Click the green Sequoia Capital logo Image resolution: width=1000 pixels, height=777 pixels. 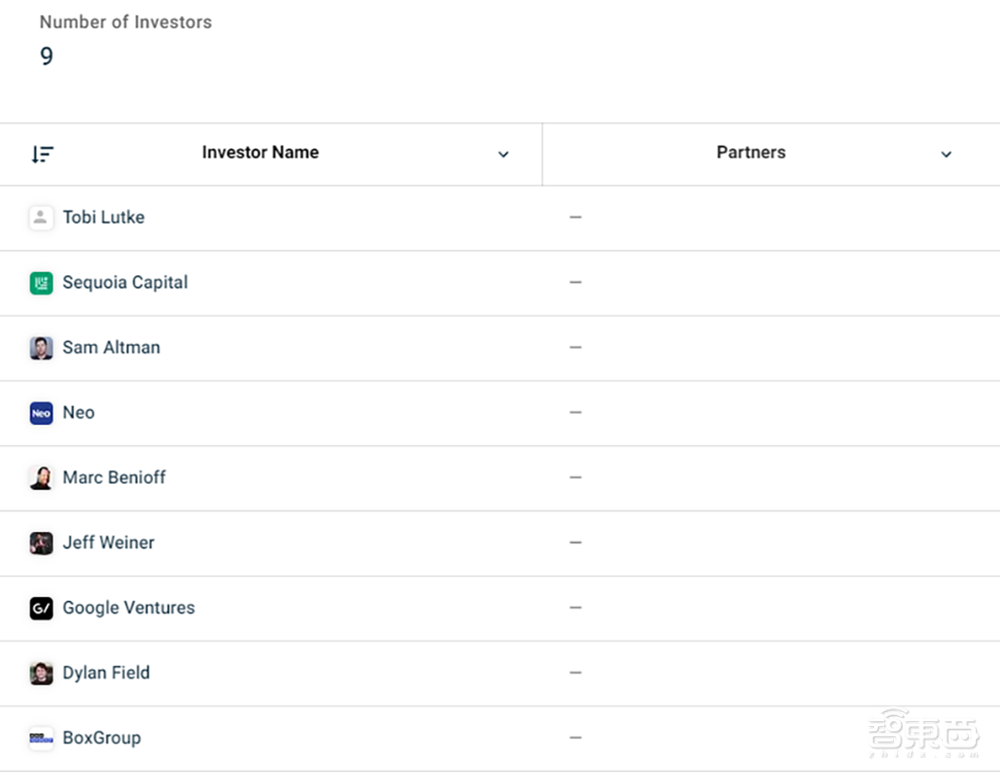click(41, 283)
